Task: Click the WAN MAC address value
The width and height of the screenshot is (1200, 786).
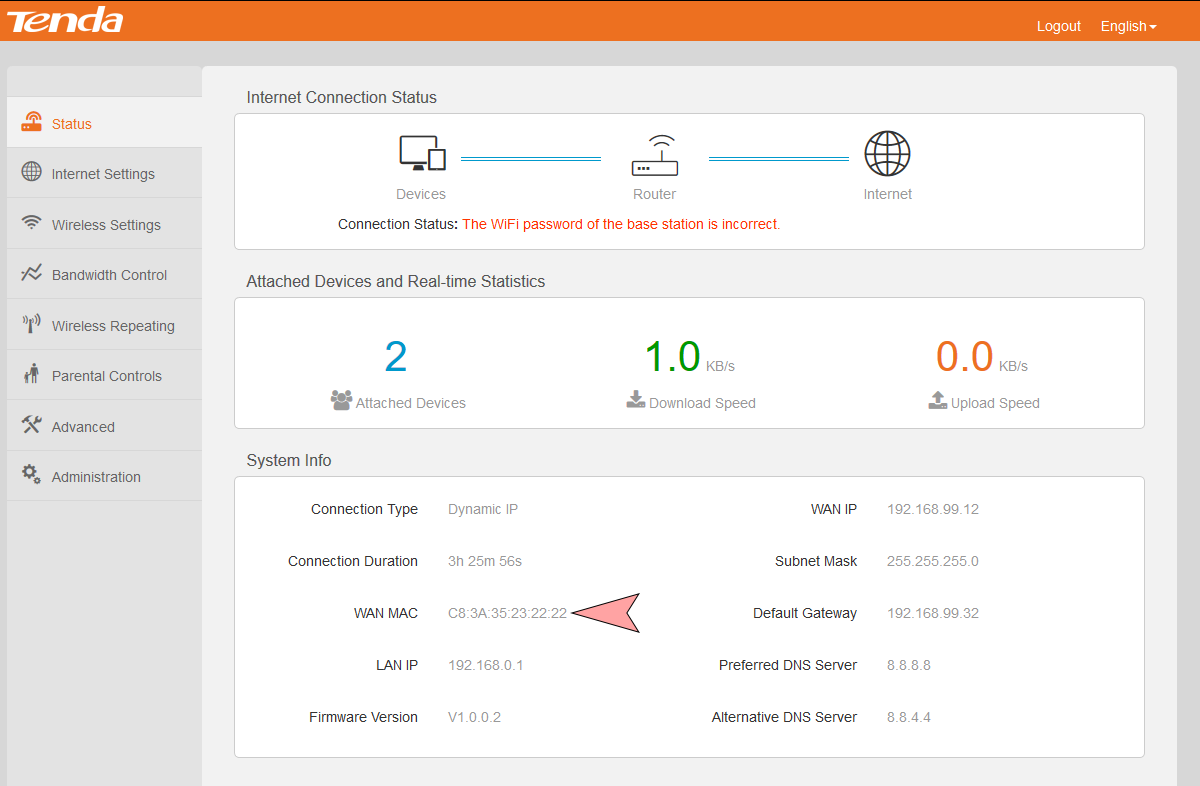Action: pyautogui.click(x=507, y=613)
